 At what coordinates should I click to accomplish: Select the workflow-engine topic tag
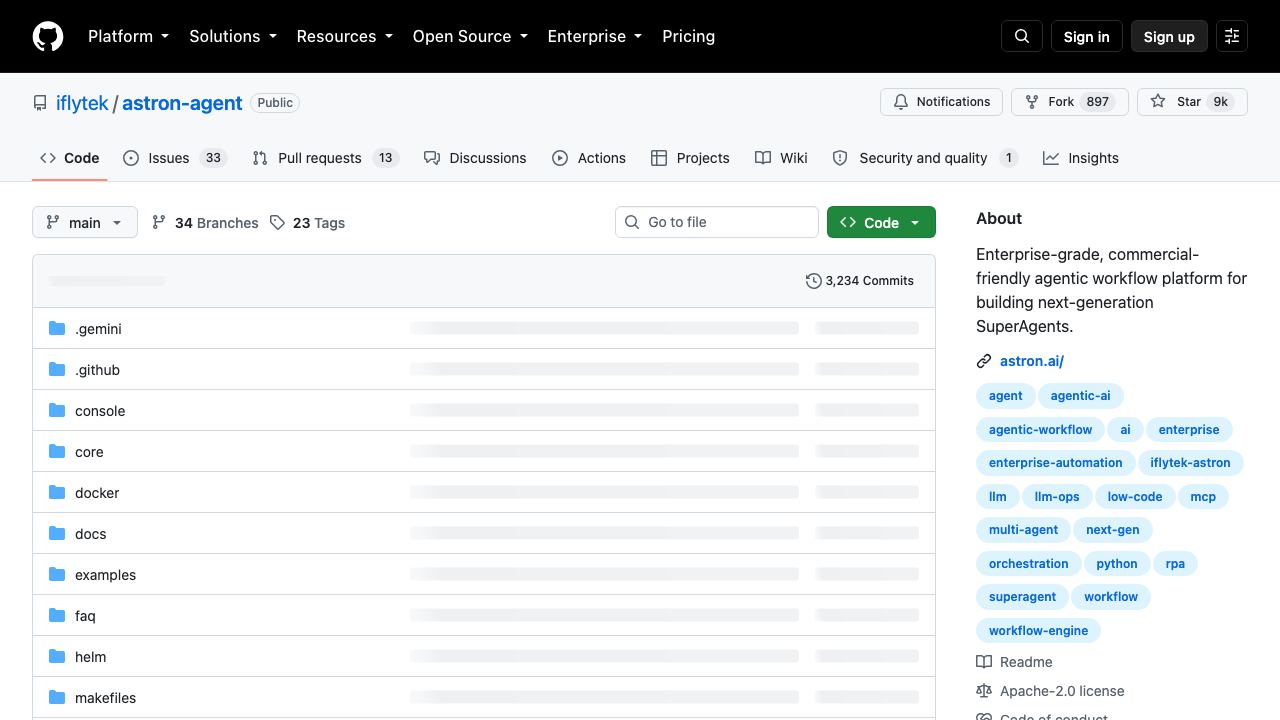[1038, 631]
